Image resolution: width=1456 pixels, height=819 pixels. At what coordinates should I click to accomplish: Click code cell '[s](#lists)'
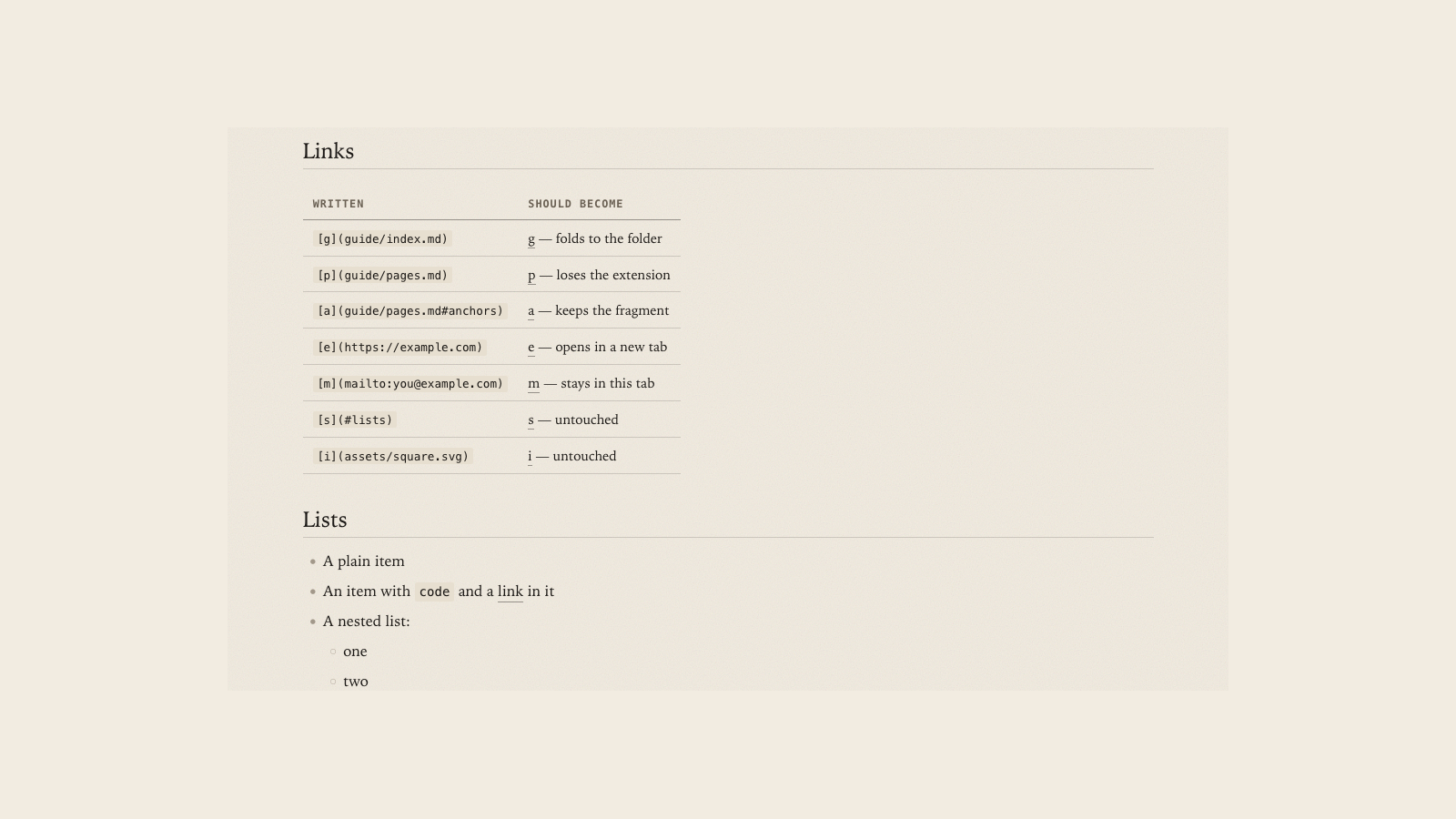click(355, 420)
